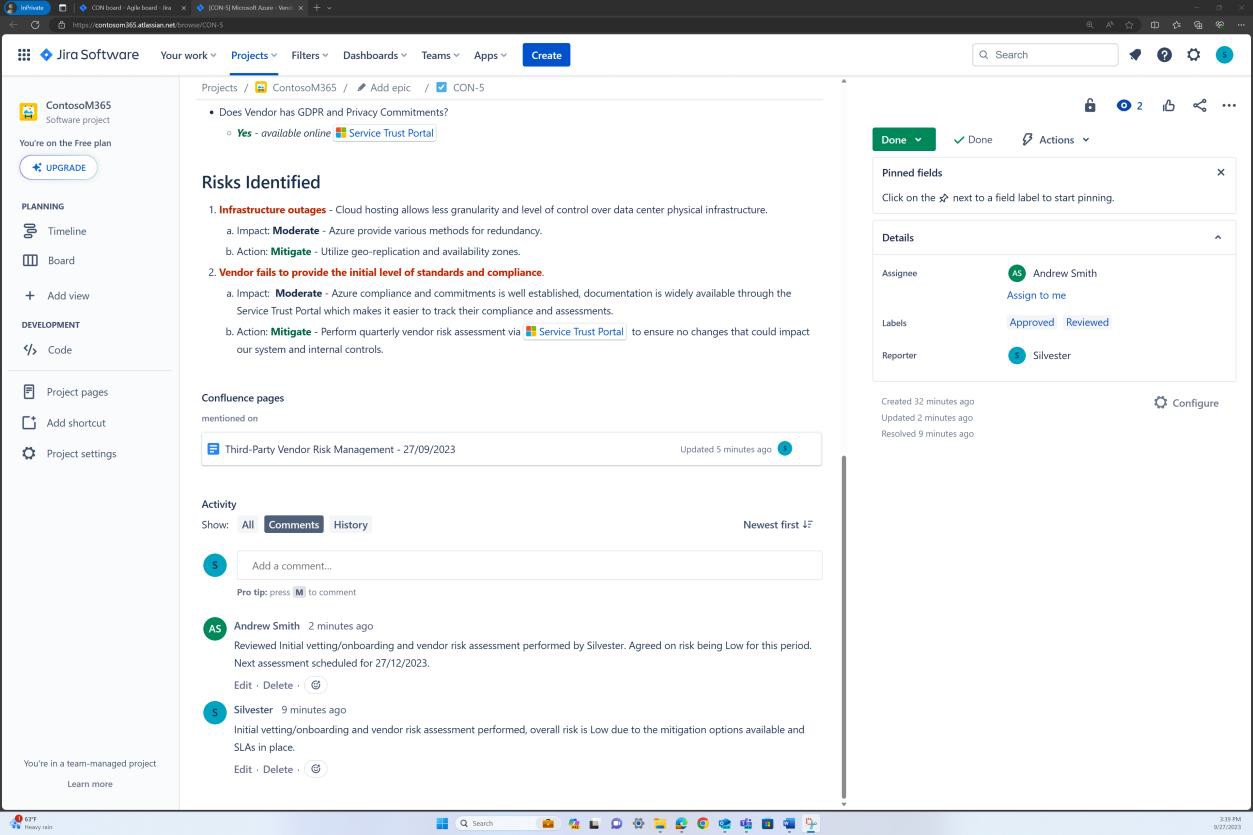Click Assign to me link
Image resolution: width=1253 pixels, height=835 pixels.
(x=1036, y=295)
